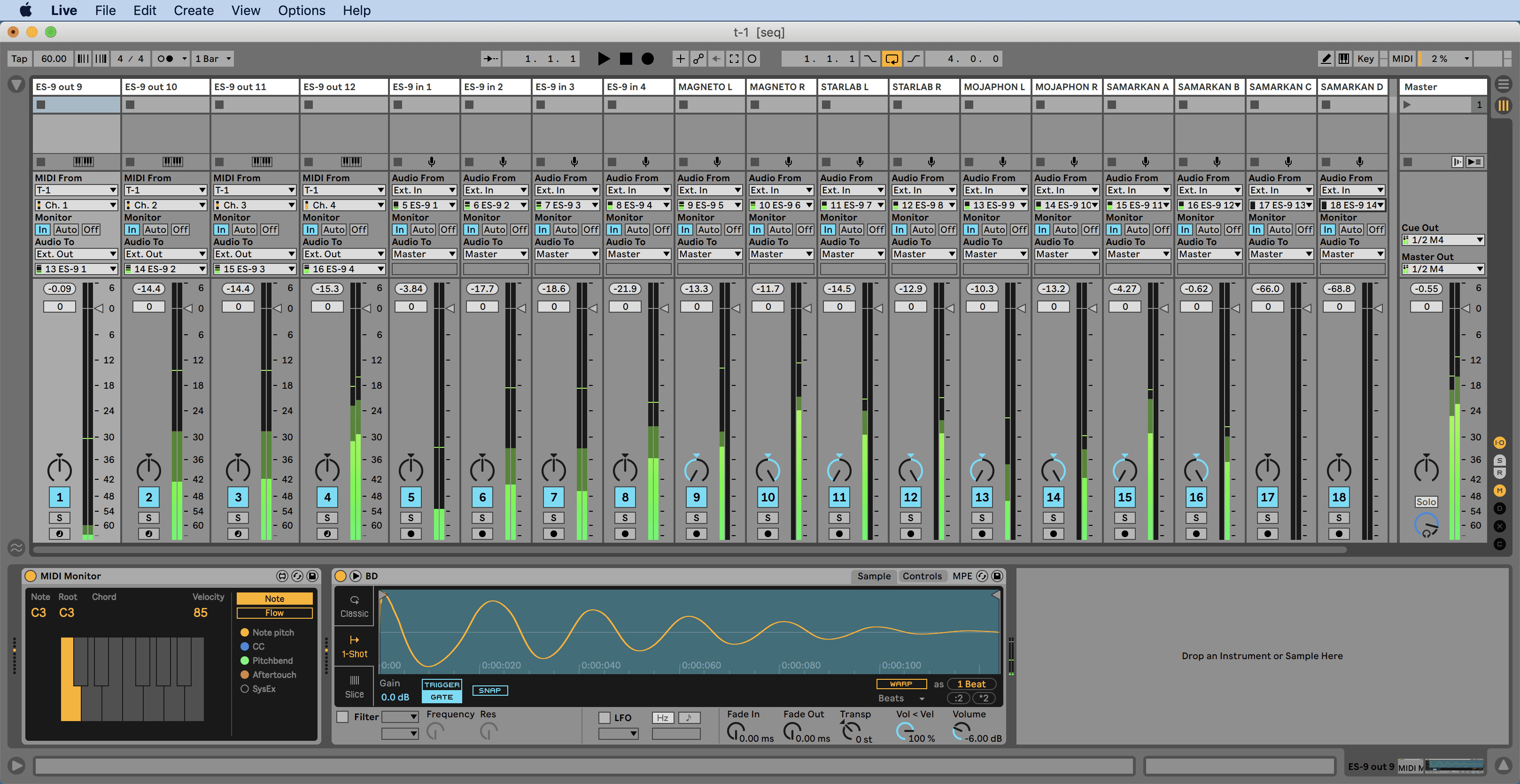The height and width of the screenshot is (784, 1520).
Task: Open the quantization 1 Bar dropdown
Action: [213, 58]
